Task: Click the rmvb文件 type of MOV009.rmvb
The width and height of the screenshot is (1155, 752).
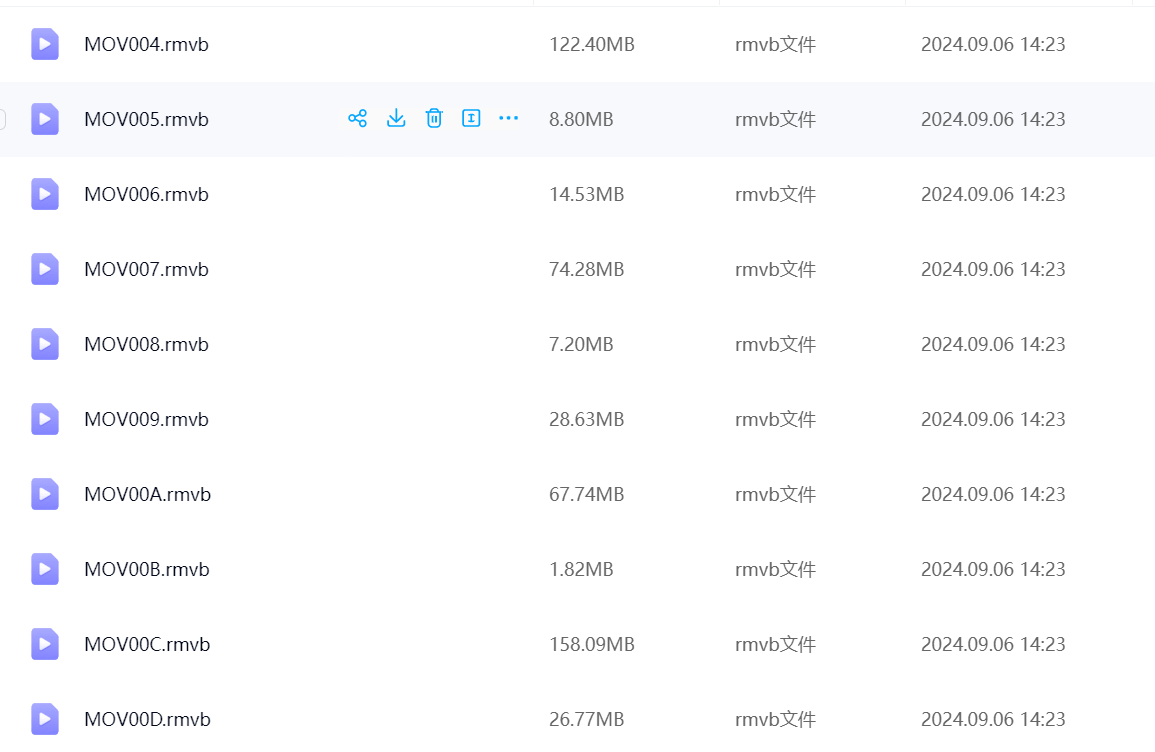Action: pyautogui.click(x=775, y=419)
